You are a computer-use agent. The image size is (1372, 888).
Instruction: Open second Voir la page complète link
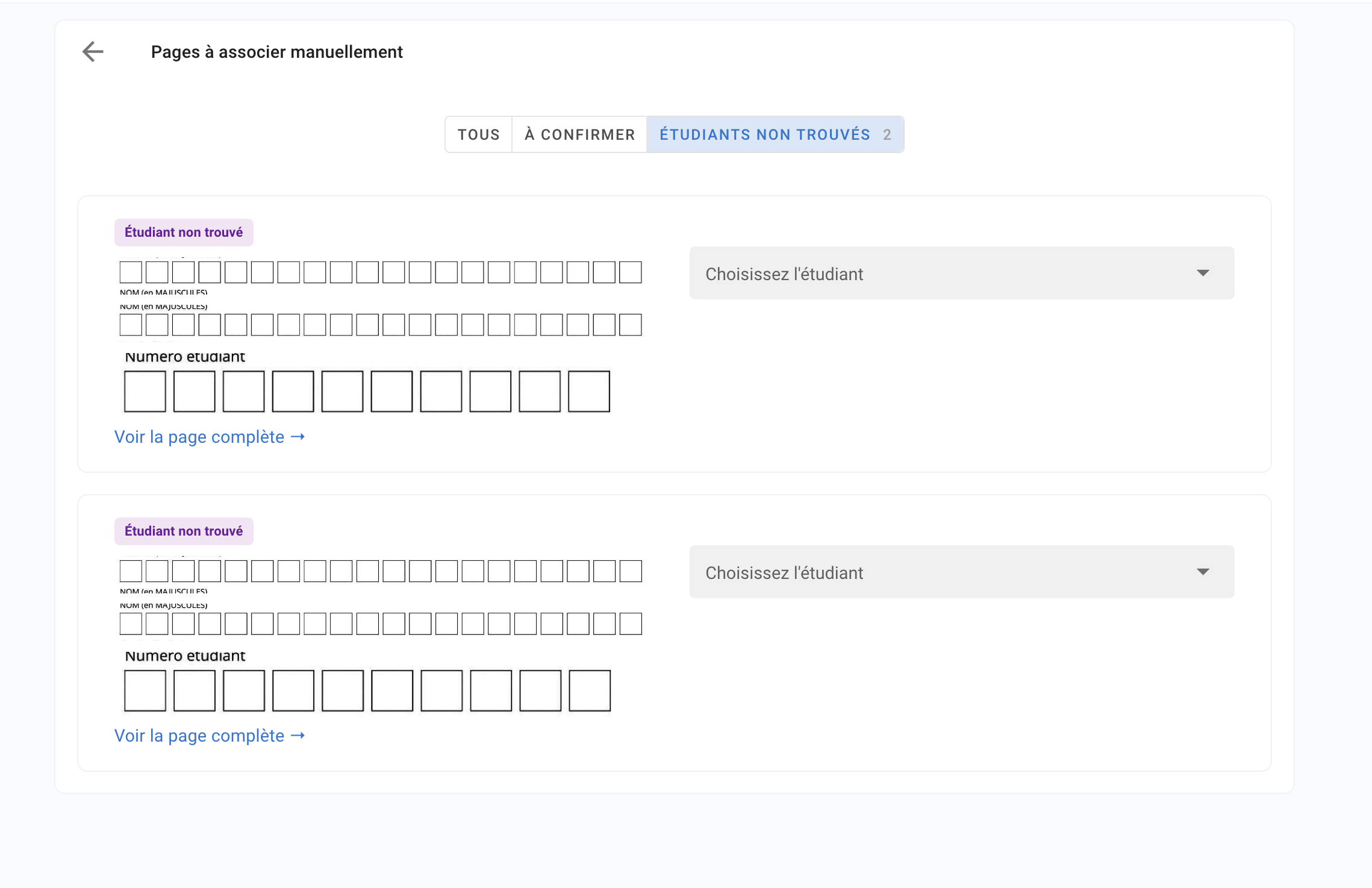tap(199, 736)
